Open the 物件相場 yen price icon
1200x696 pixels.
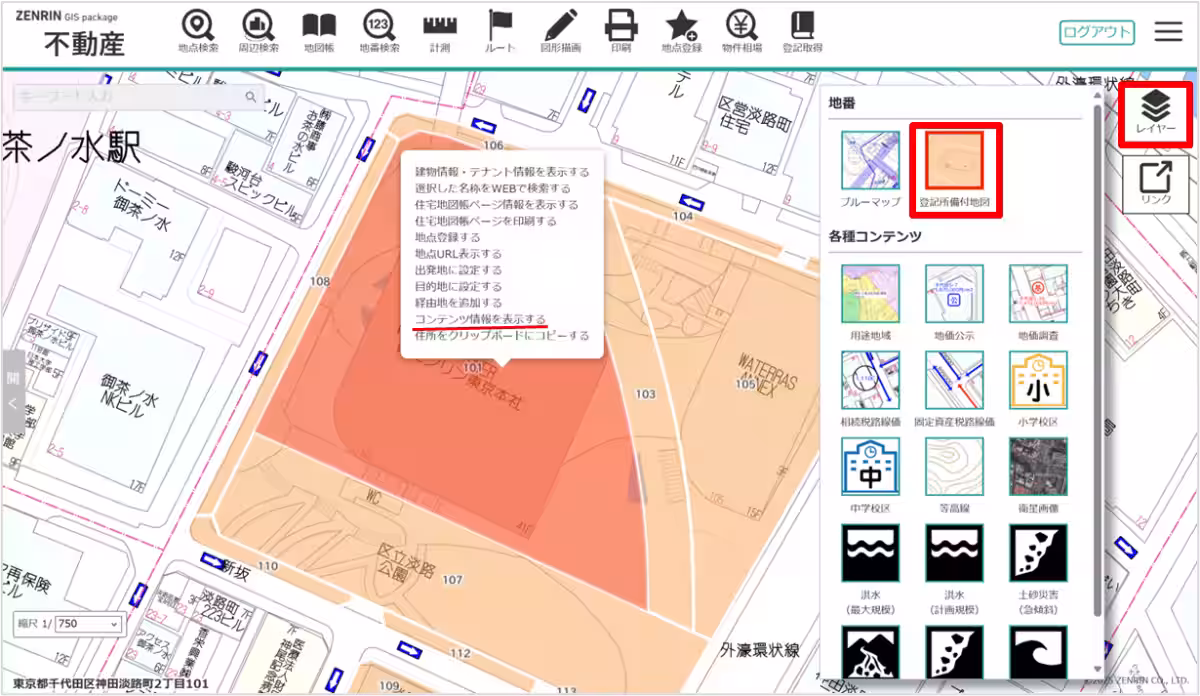(741, 31)
